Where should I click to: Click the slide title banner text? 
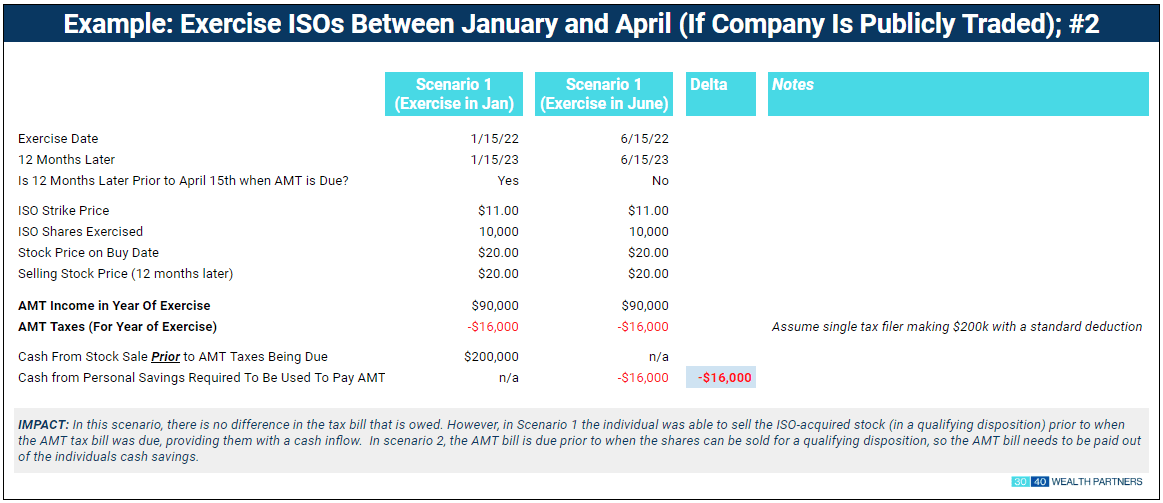click(581, 24)
